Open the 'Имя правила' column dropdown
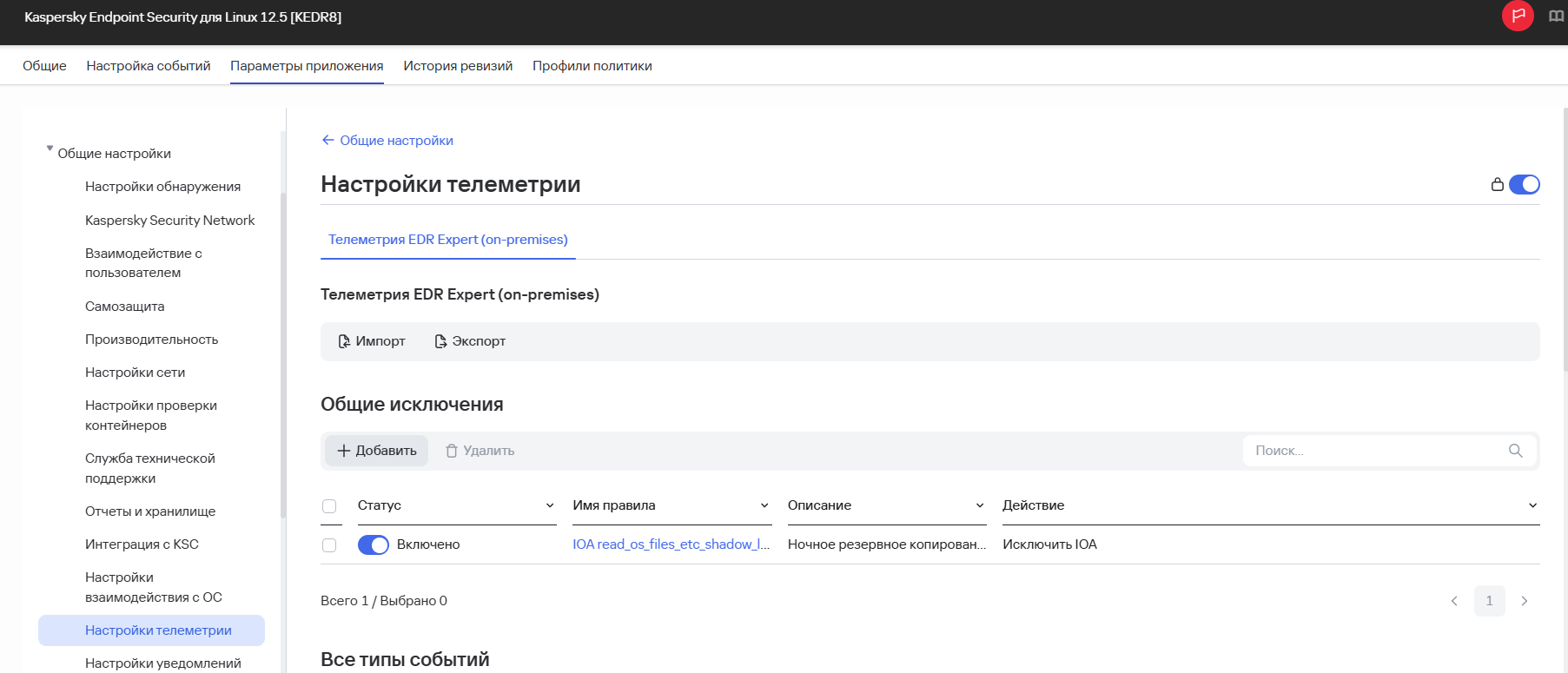The image size is (1568, 673). coord(764,505)
